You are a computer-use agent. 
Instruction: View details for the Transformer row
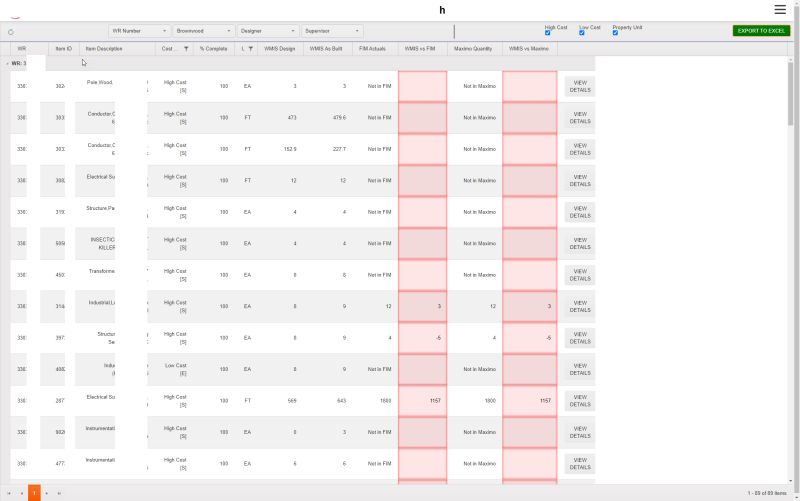[580, 275]
